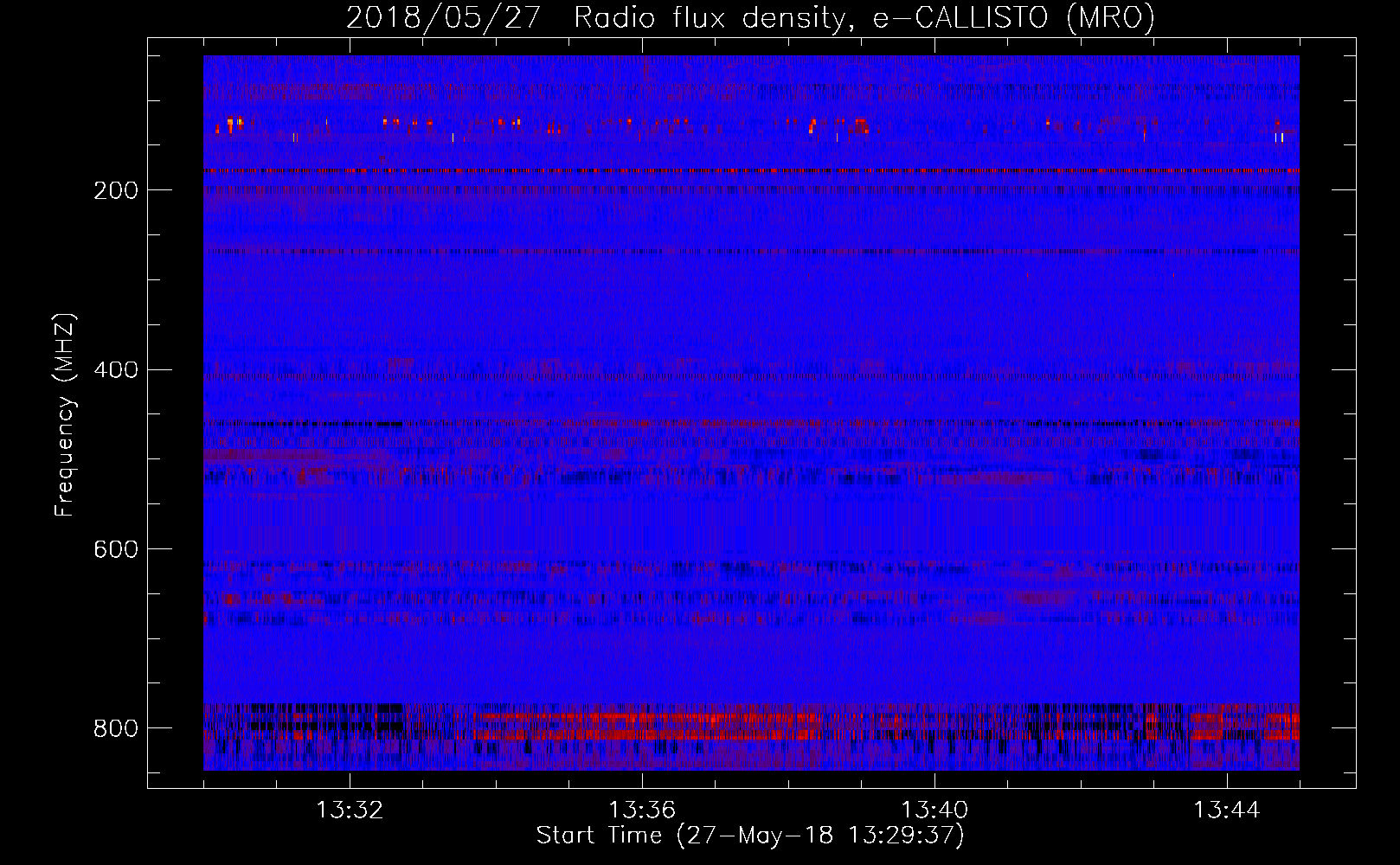
Task: Click the 13:40 time tick label
Action: tap(934, 811)
